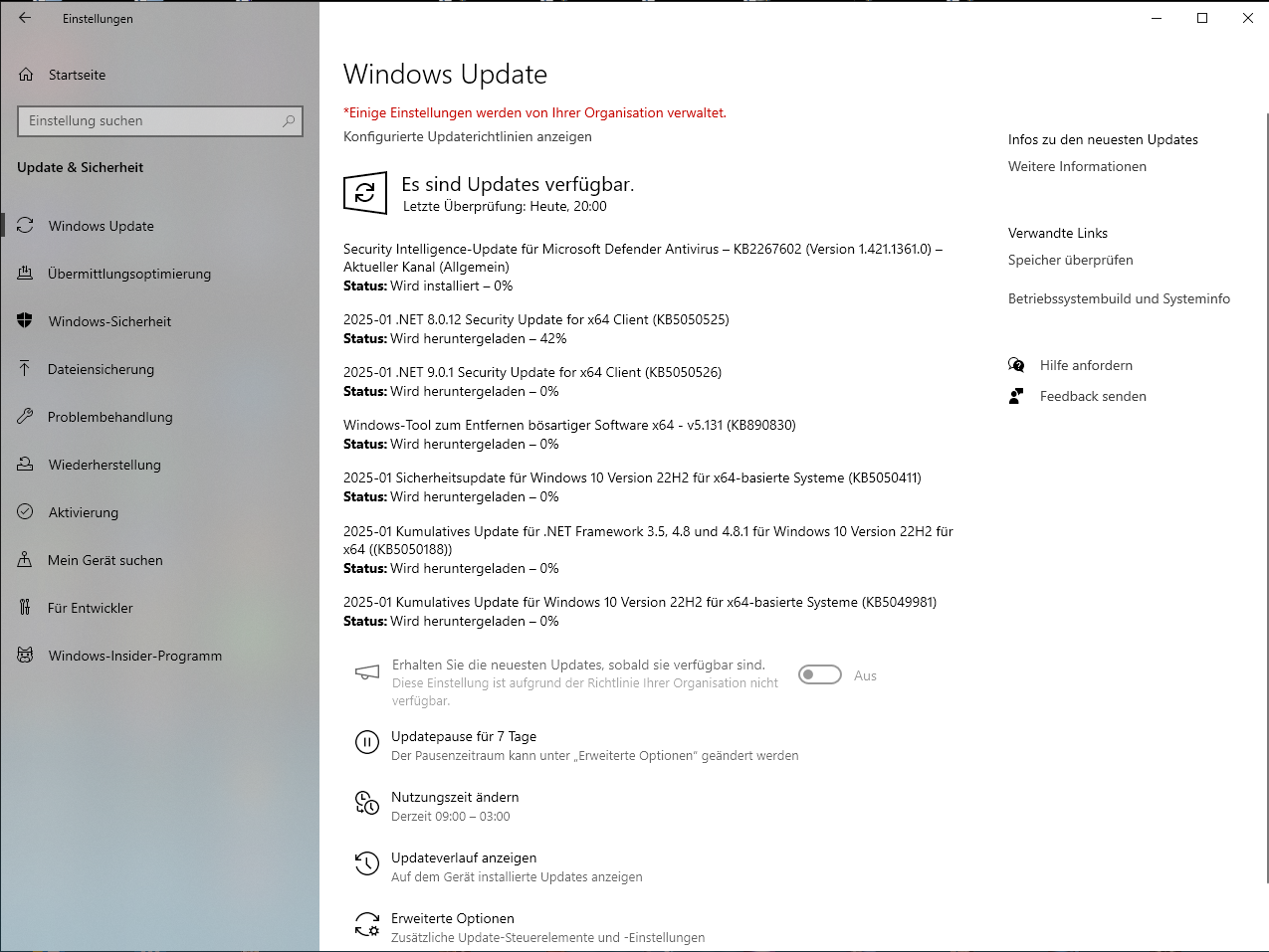Click the red organisation-managed notice text
The height and width of the screenshot is (952, 1269).
pos(534,112)
